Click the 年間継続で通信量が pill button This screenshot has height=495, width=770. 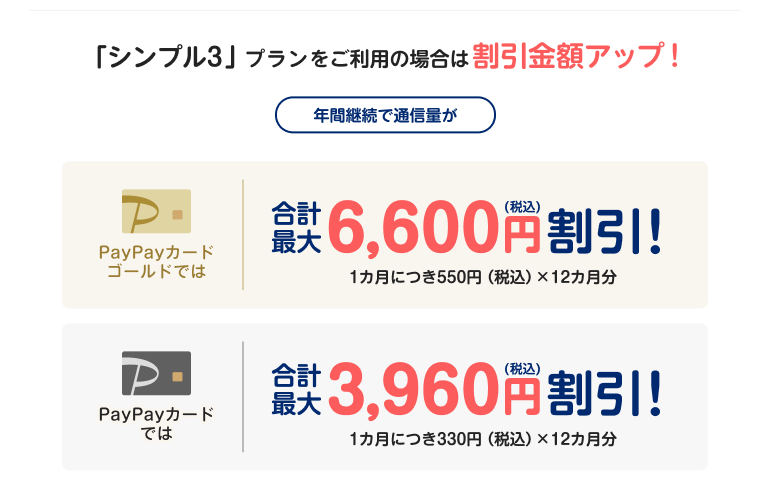tap(385, 115)
